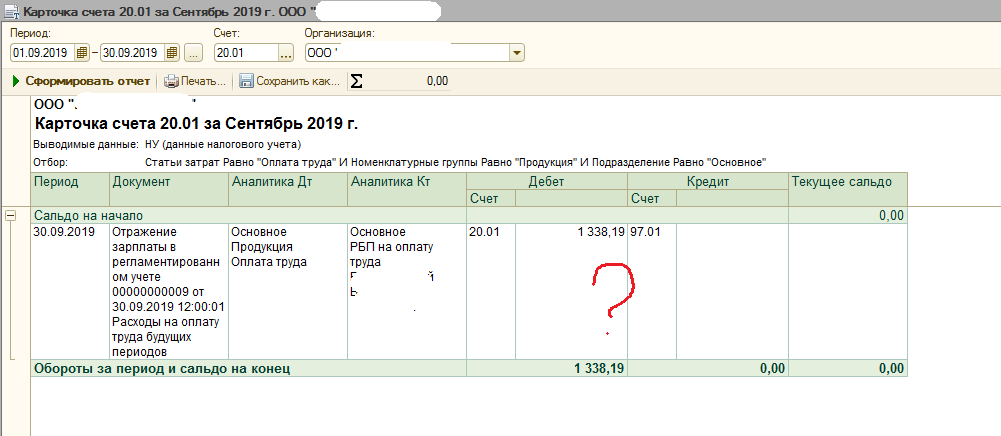Expand the Организация dropdown list
The image size is (1001, 436).
[516, 53]
